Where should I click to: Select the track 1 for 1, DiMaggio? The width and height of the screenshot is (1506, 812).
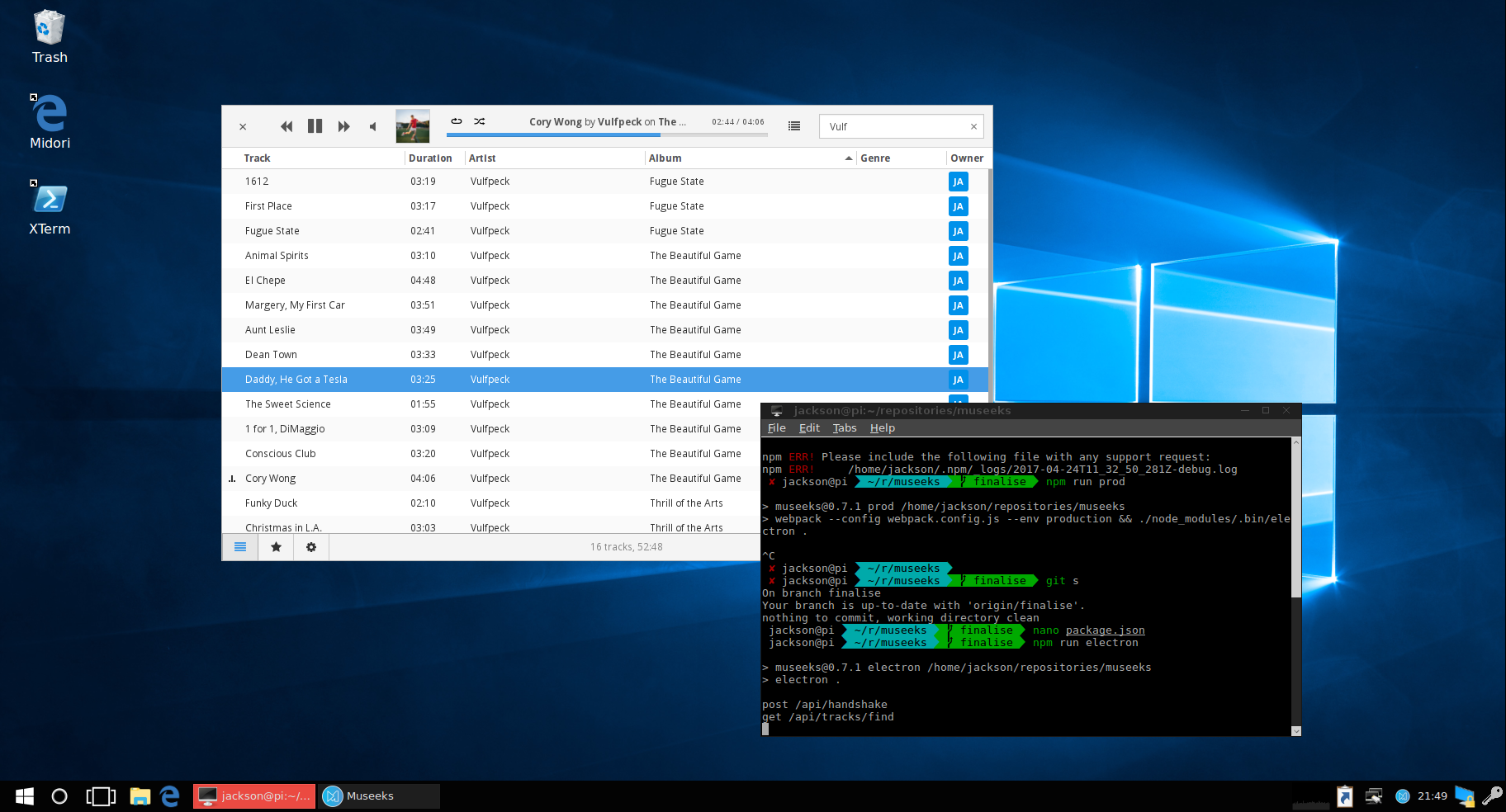coord(491,429)
